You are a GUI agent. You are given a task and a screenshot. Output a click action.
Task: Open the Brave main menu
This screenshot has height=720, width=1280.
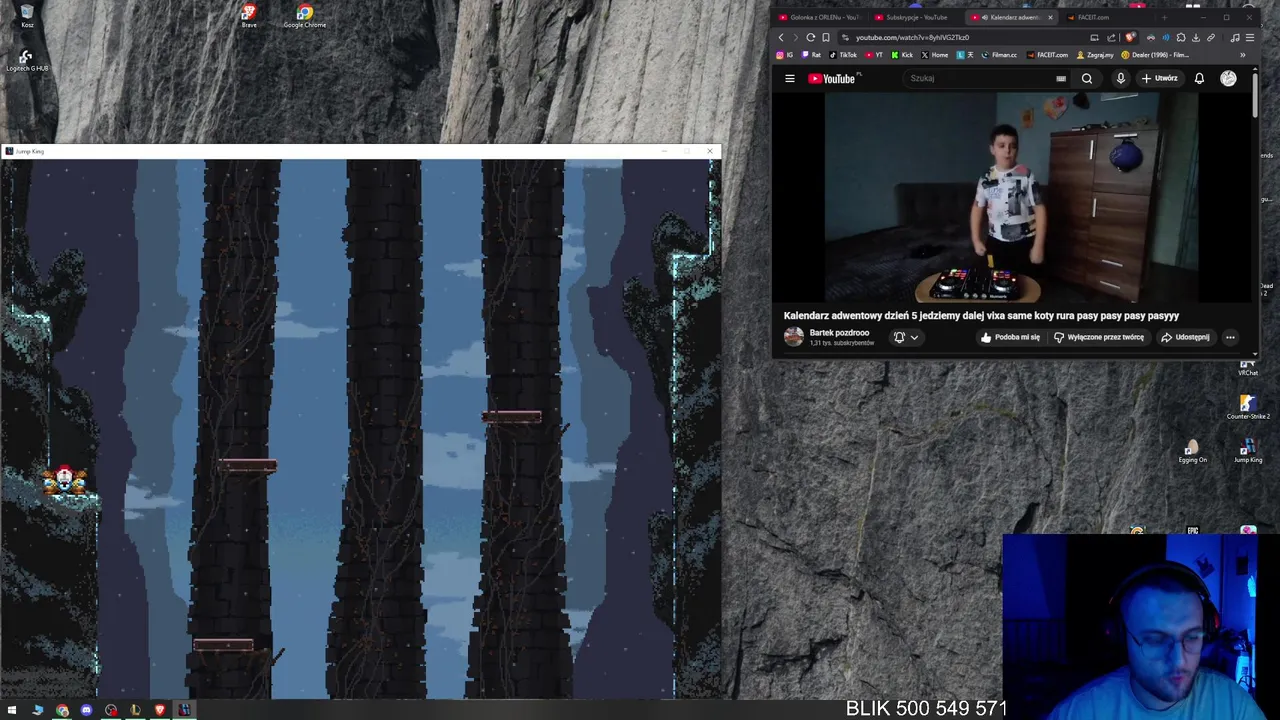[x=1250, y=38]
